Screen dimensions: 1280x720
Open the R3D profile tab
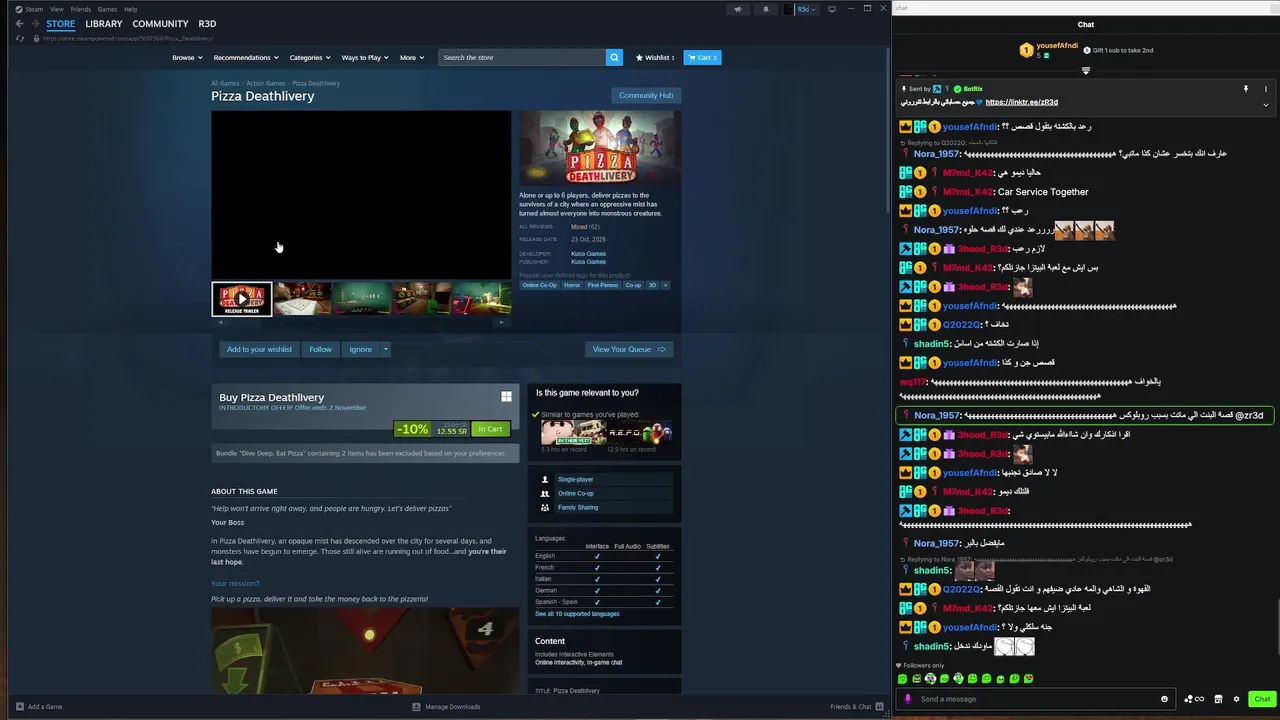tap(207, 23)
